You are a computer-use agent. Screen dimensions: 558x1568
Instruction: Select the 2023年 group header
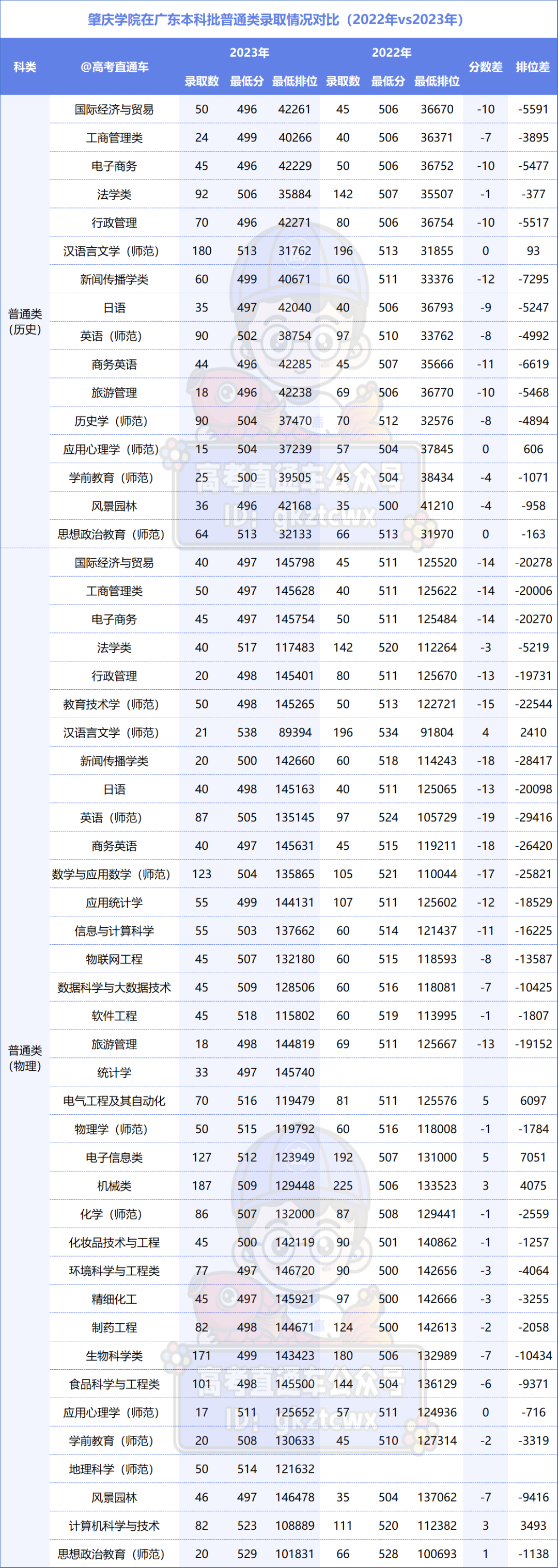(x=249, y=52)
